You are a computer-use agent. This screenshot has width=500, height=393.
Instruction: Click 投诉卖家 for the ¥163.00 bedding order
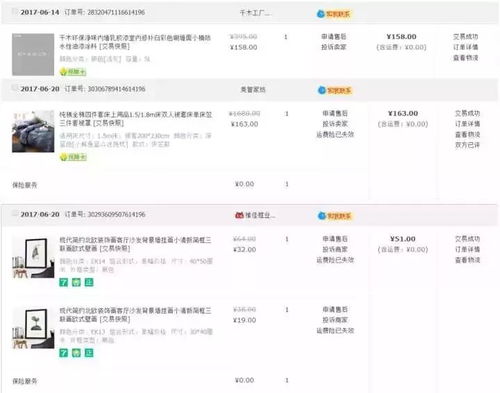click(335, 124)
